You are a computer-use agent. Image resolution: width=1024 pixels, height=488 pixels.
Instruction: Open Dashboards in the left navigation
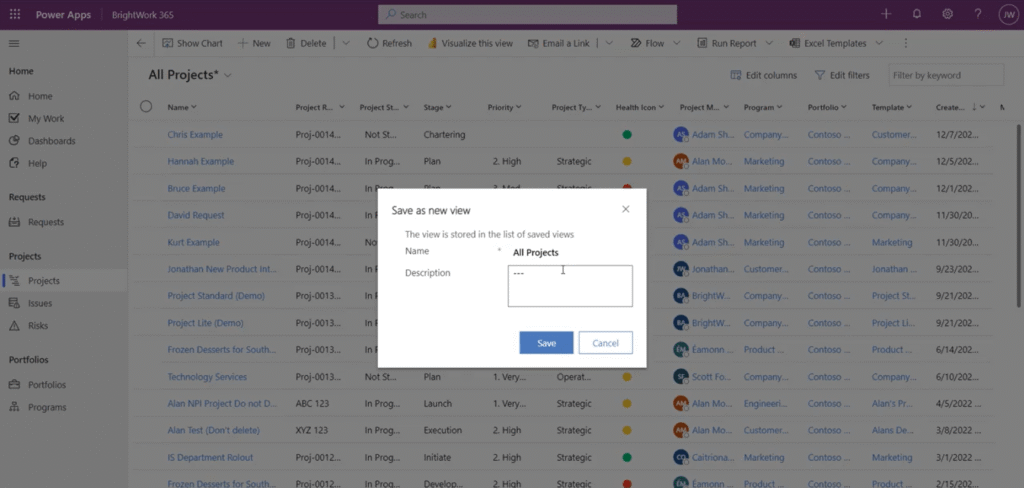click(x=51, y=141)
